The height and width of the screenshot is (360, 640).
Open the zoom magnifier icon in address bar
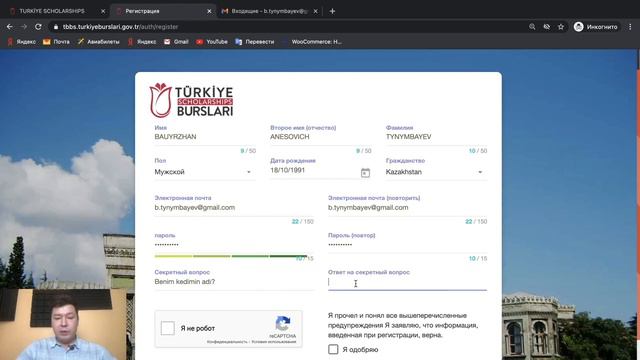pos(532,27)
